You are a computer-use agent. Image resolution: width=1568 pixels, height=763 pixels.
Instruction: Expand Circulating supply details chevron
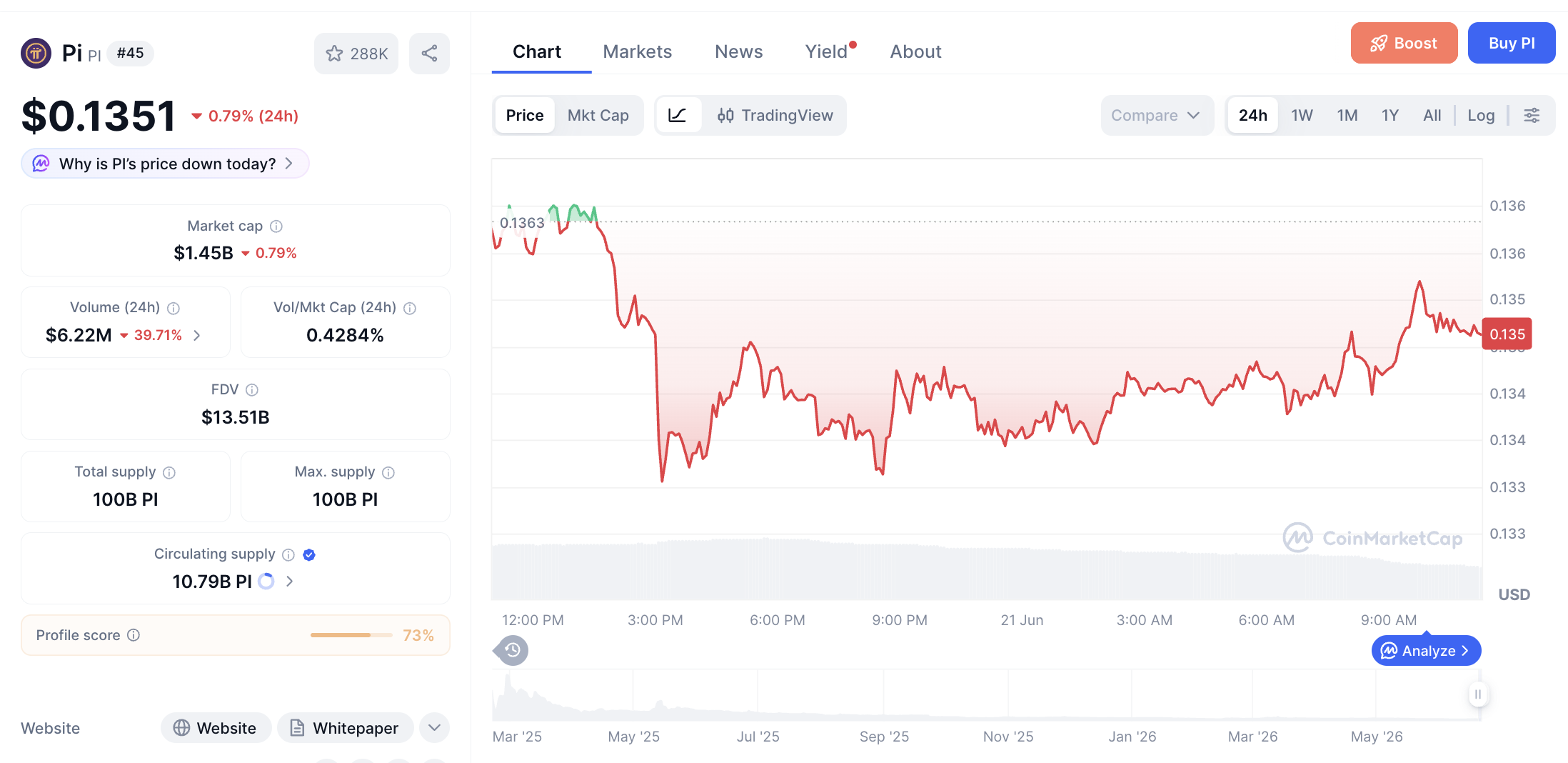[x=289, y=582]
